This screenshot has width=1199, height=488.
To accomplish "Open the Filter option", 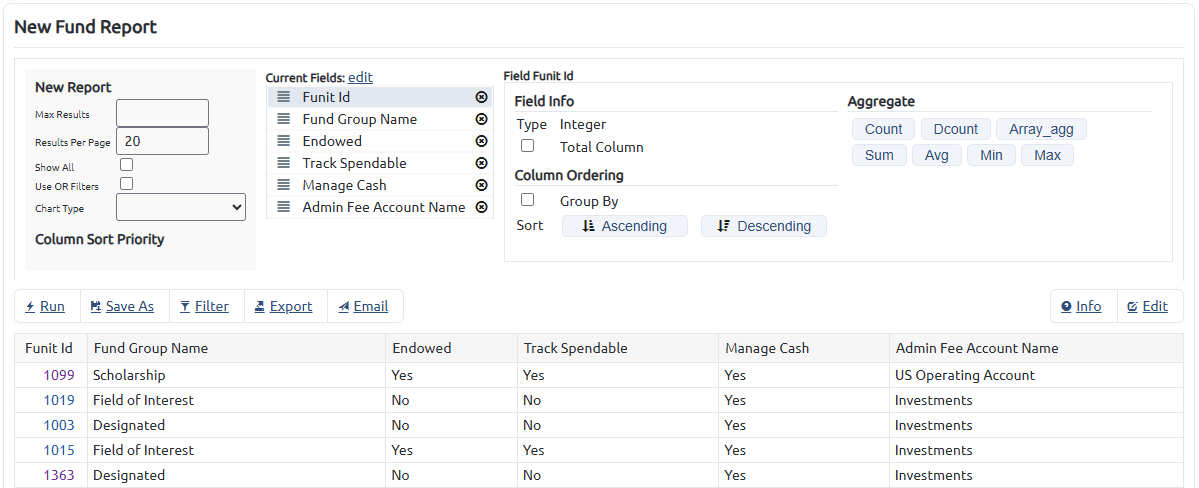I will click(x=205, y=307).
